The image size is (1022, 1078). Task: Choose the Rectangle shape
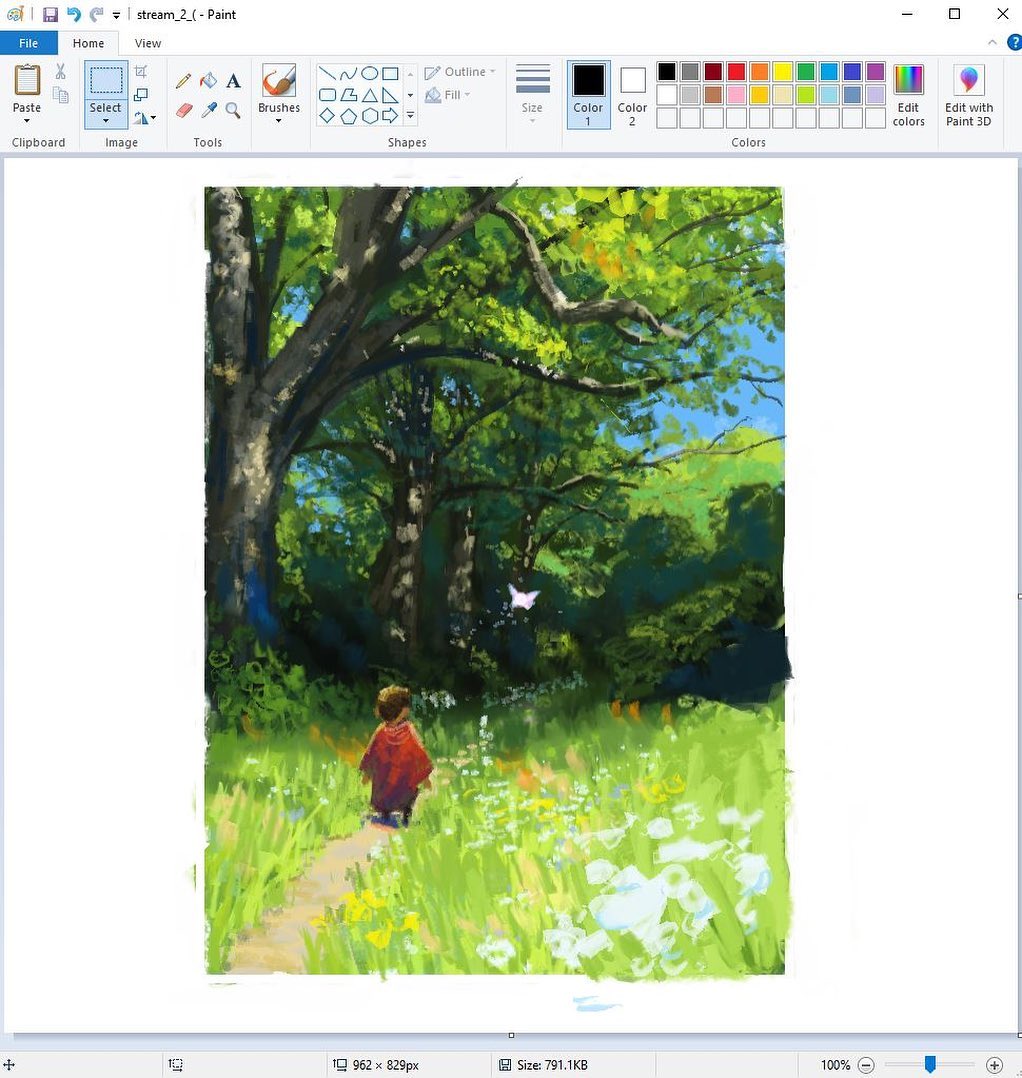click(x=390, y=73)
